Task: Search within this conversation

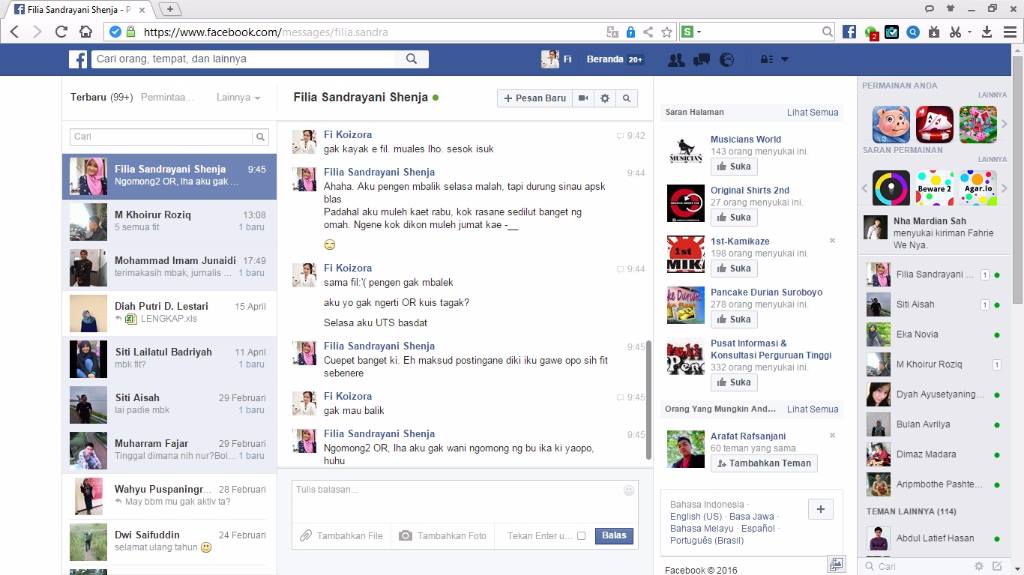Action: tap(626, 98)
